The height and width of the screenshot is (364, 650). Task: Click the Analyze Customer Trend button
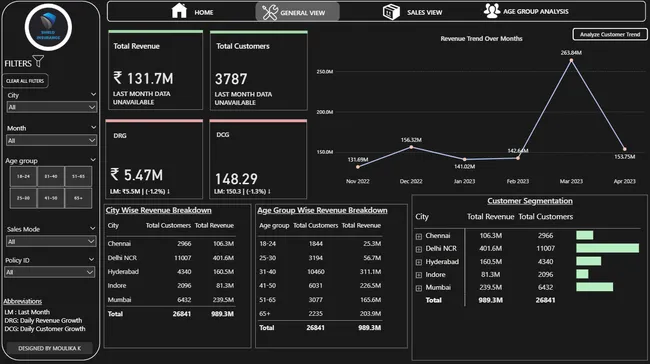point(610,34)
